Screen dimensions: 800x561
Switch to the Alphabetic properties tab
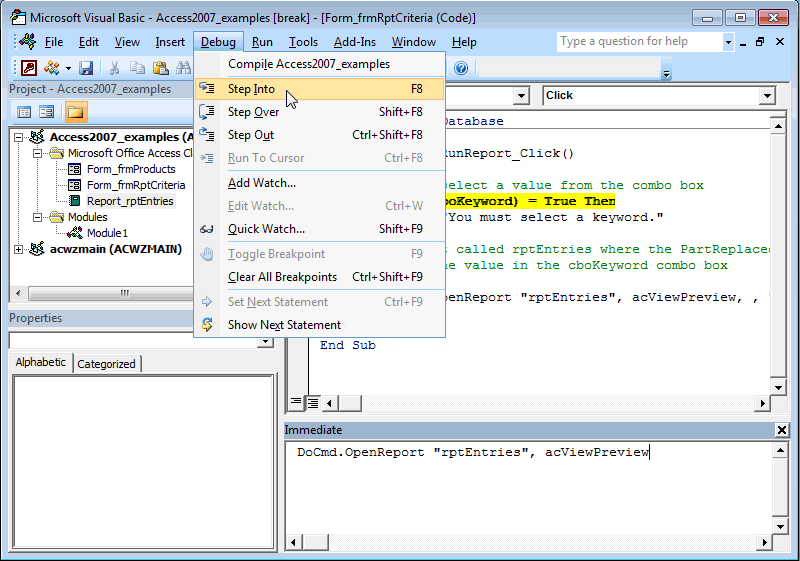(x=41, y=362)
